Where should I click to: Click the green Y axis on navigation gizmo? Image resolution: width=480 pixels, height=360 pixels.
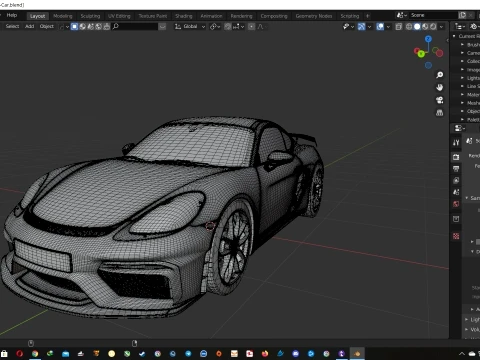(x=421, y=54)
